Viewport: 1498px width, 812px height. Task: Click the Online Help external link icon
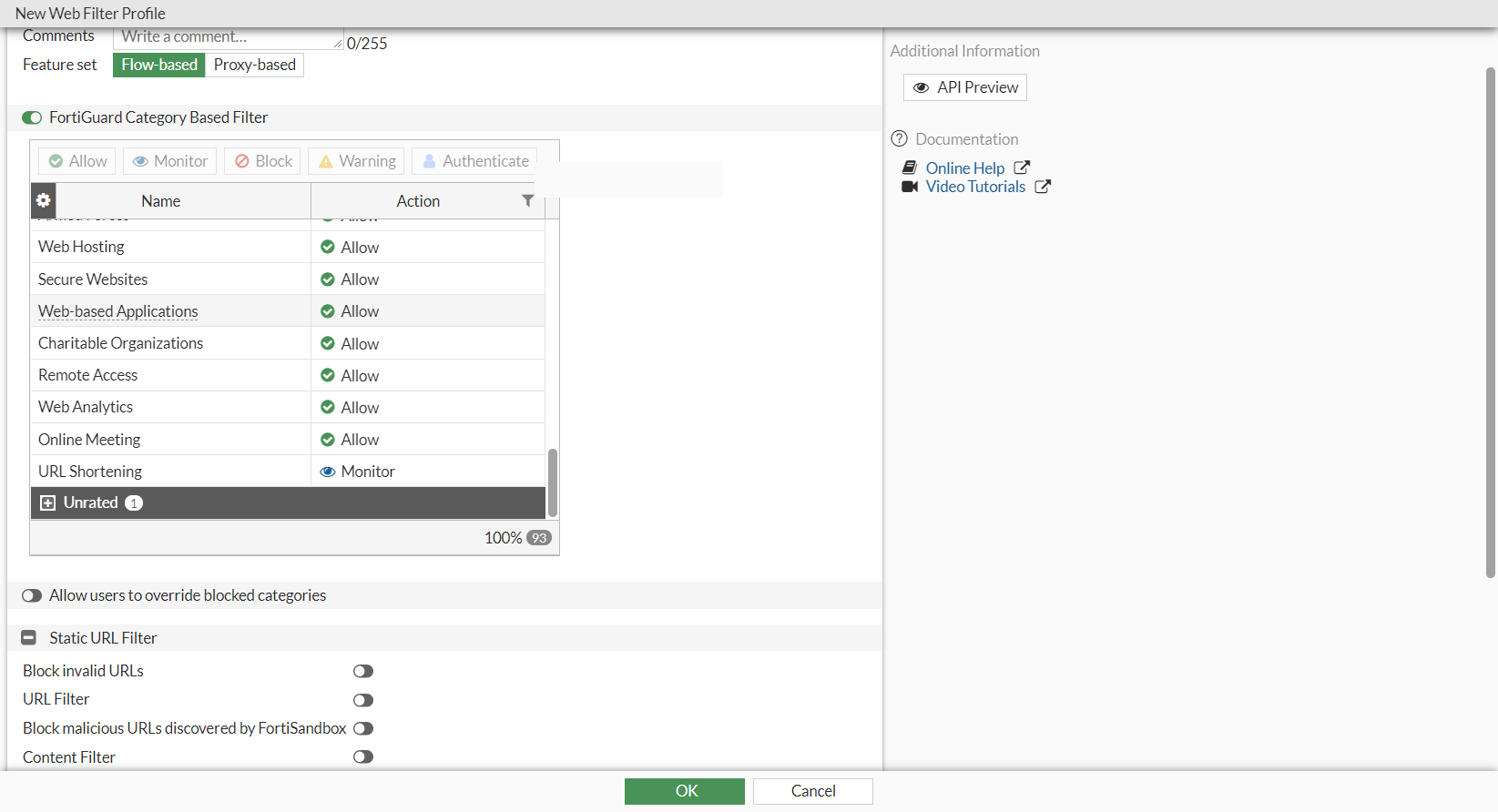1022,167
